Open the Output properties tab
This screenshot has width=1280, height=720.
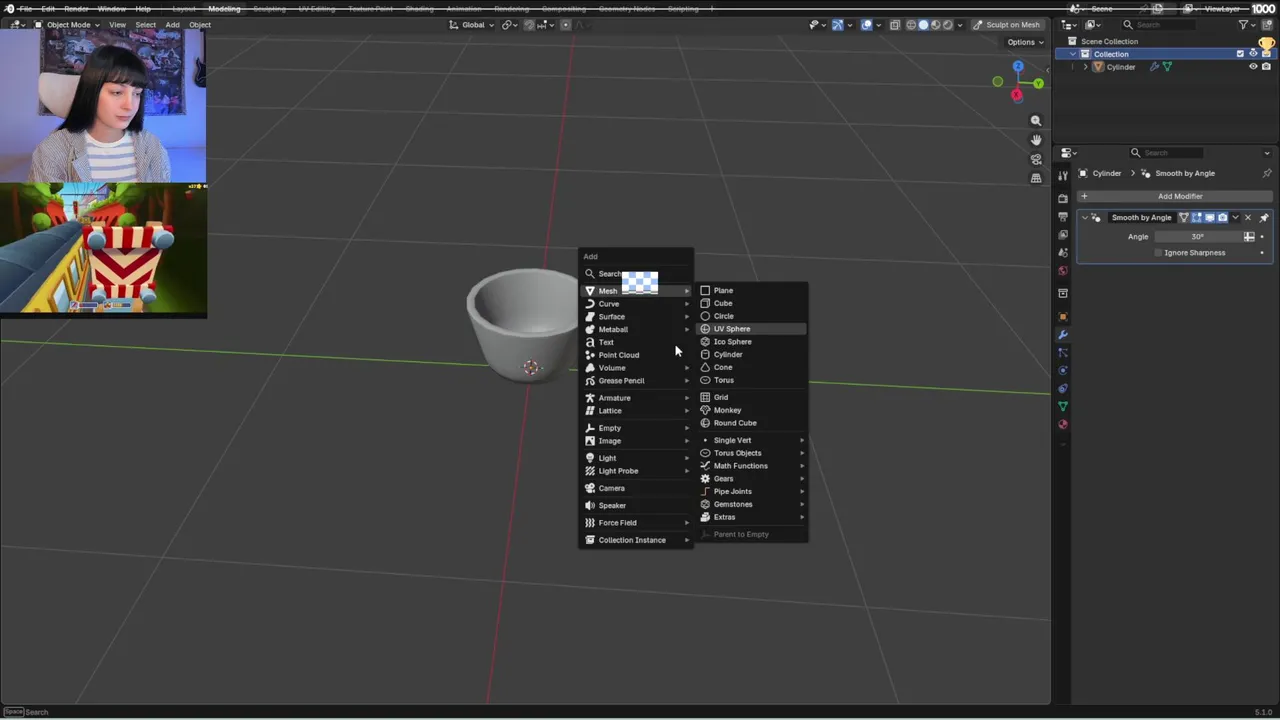[x=1062, y=216]
